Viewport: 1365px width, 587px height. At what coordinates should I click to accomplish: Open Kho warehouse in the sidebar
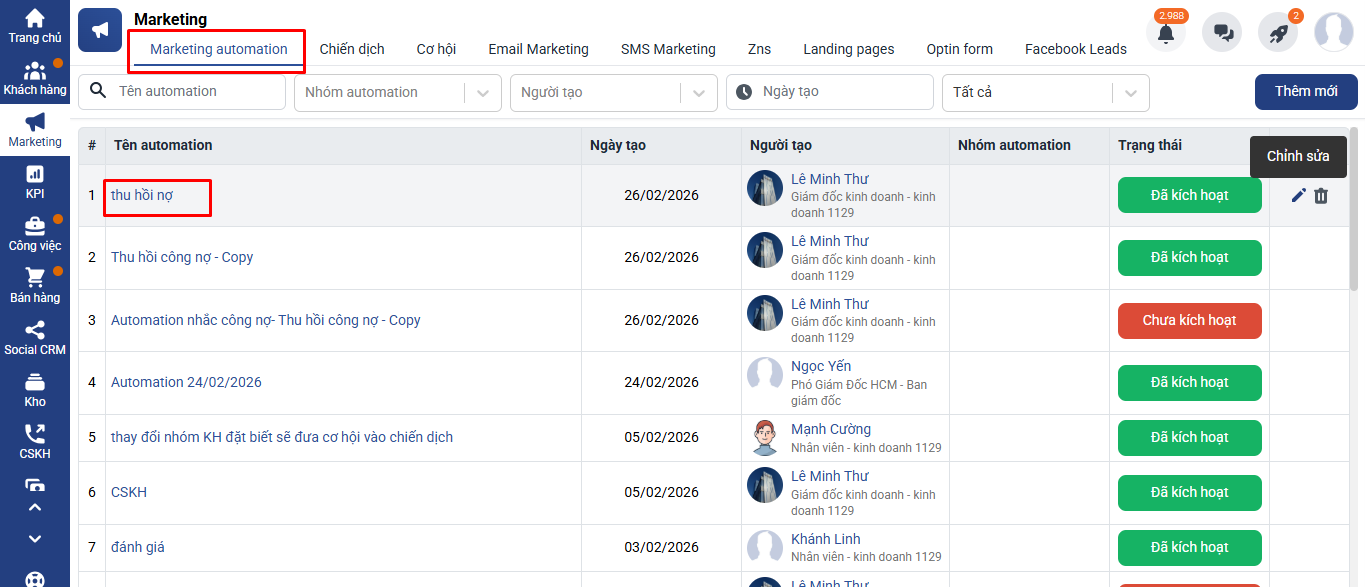pyautogui.click(x=35, y=390)
